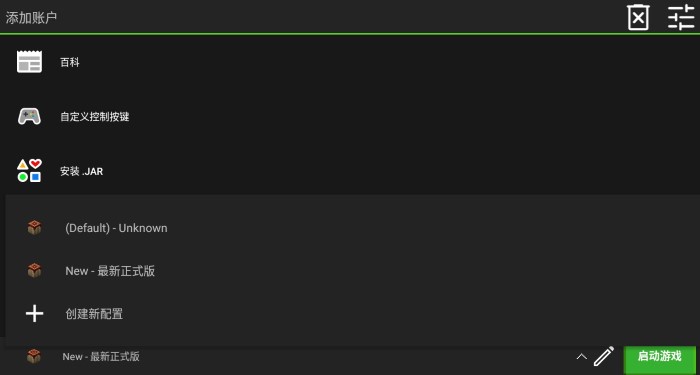Click the crafting table icon of the Default profile
The width and height of the screenshot is (700, 375).
click(x=34, y=228)
